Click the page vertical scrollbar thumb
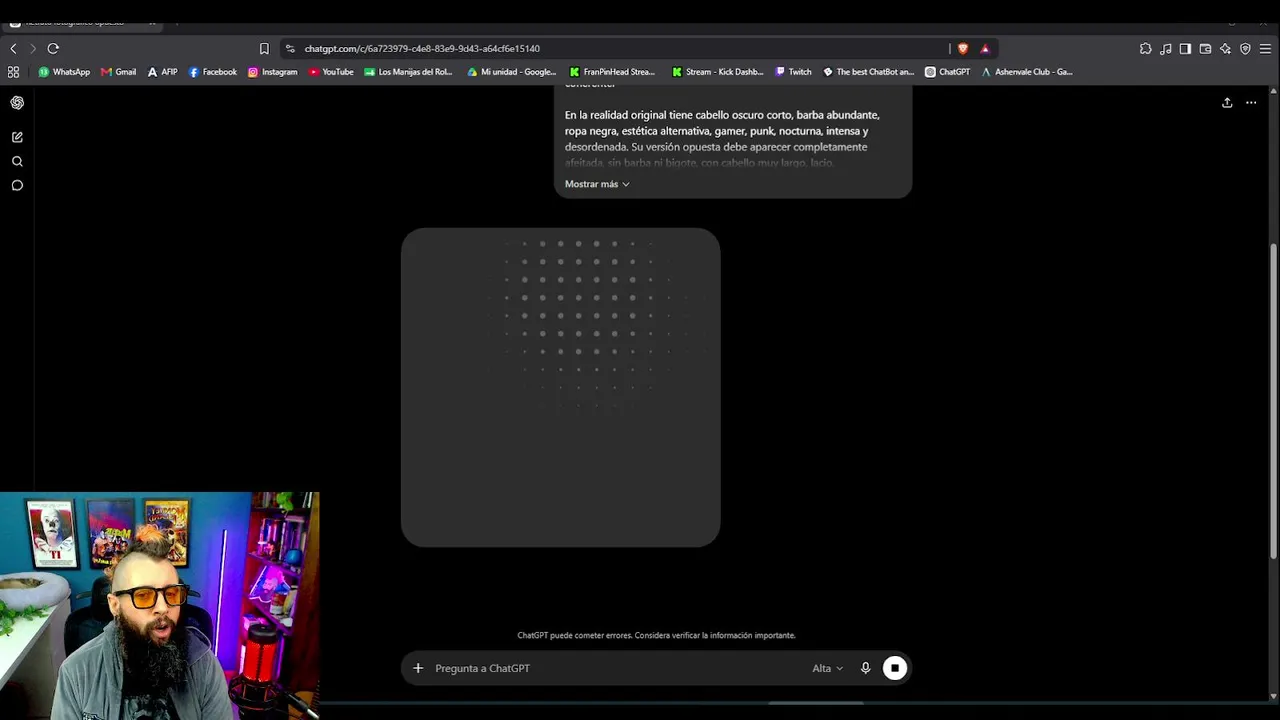 click(x=1273, y=400)
